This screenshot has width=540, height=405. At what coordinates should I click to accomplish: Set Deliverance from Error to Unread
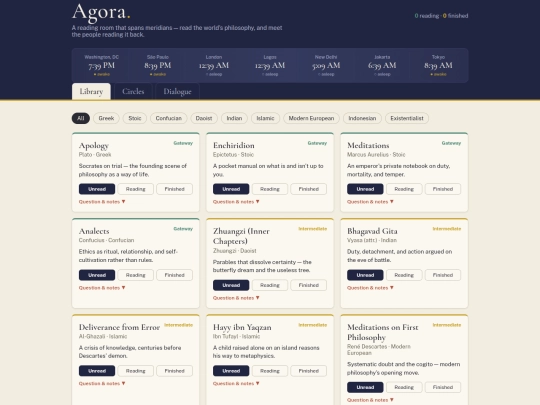pos(97,371)
